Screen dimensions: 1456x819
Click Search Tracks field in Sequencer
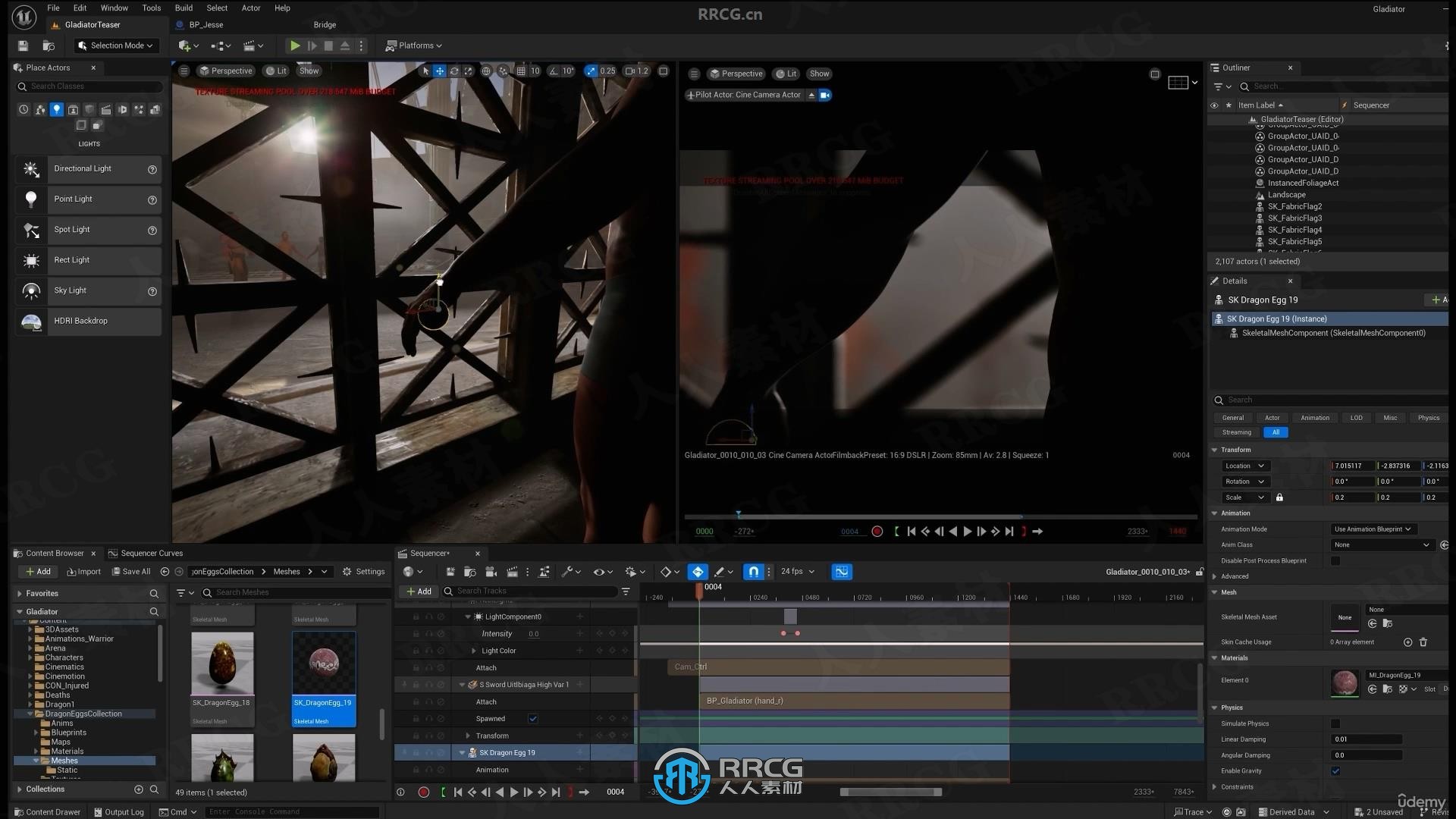(529, 591)
